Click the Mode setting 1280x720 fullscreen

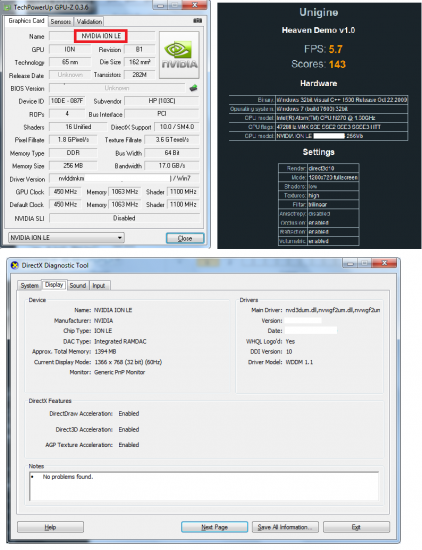tap(333, 177)
